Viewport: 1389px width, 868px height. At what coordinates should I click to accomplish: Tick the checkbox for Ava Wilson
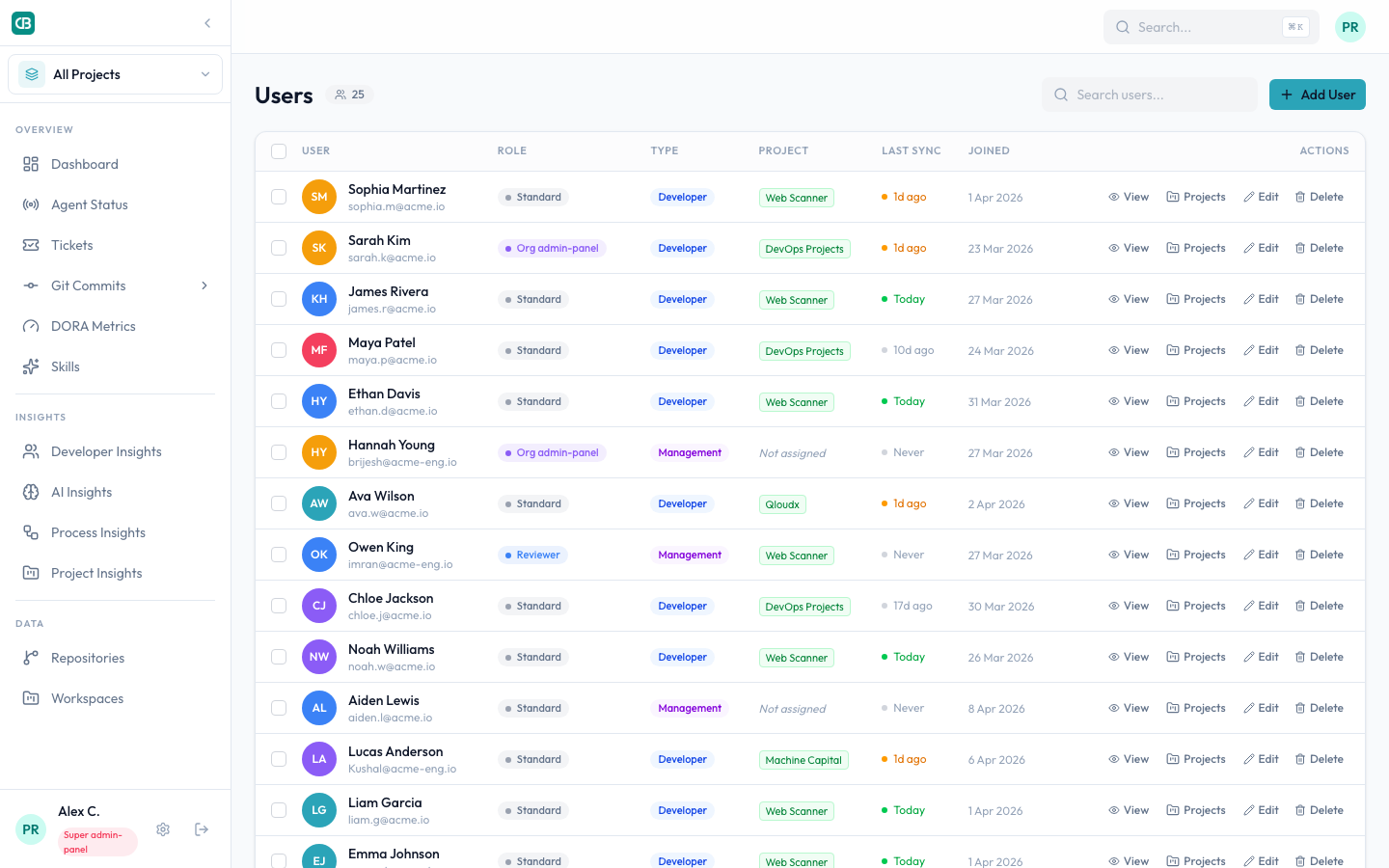[x=279, y=503]
